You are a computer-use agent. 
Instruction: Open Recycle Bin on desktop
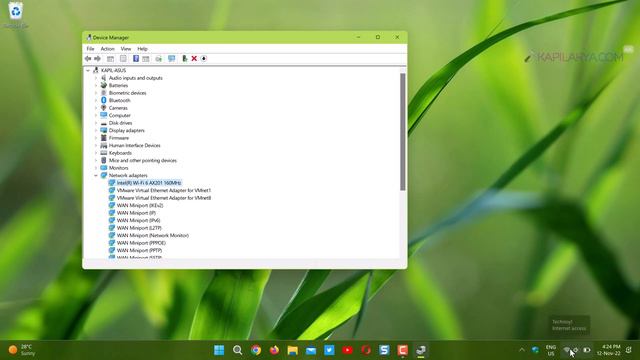coord(16,15)
